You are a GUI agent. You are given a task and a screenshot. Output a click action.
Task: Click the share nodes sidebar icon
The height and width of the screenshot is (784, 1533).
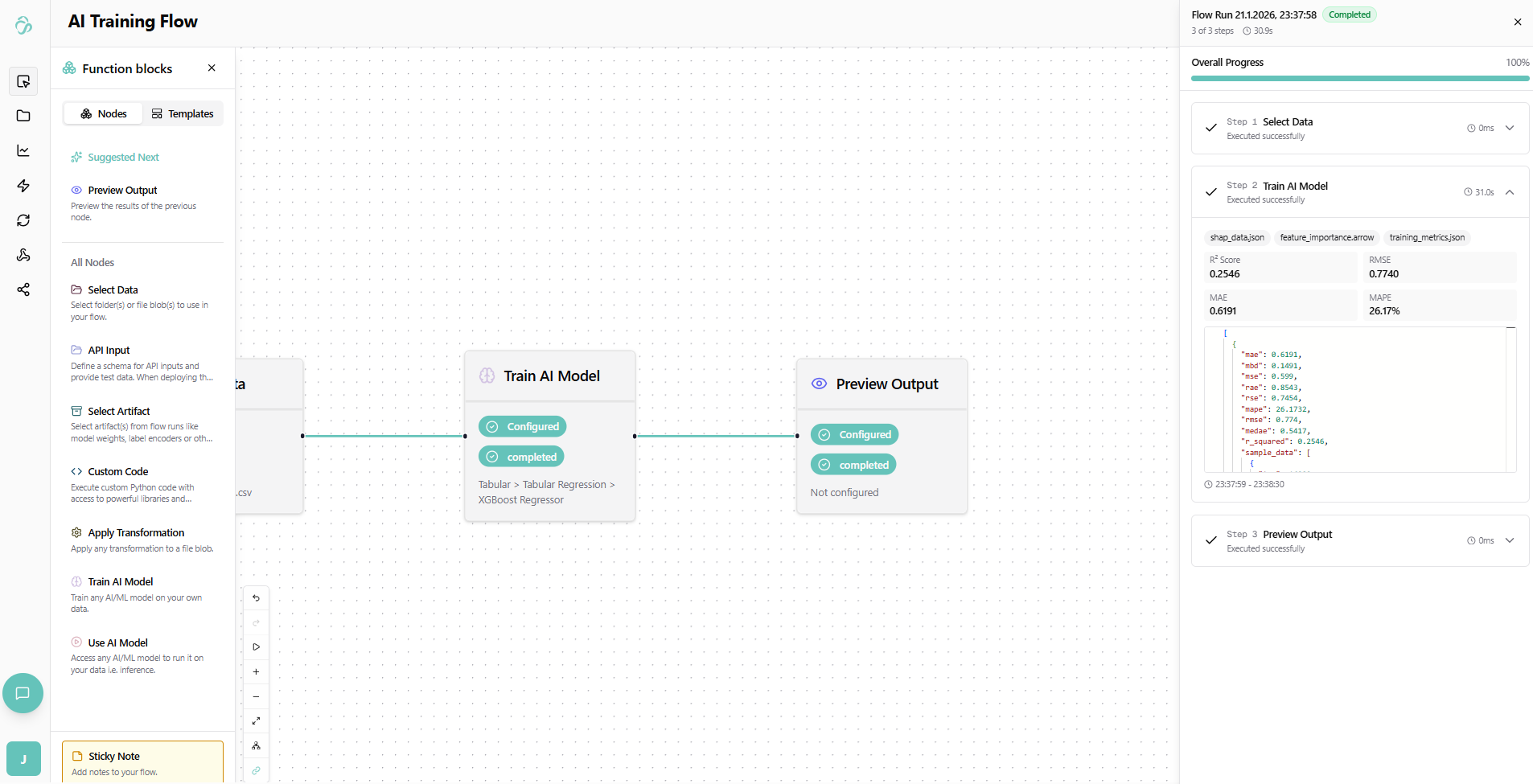pyautogui.click(x=23, y=289)
